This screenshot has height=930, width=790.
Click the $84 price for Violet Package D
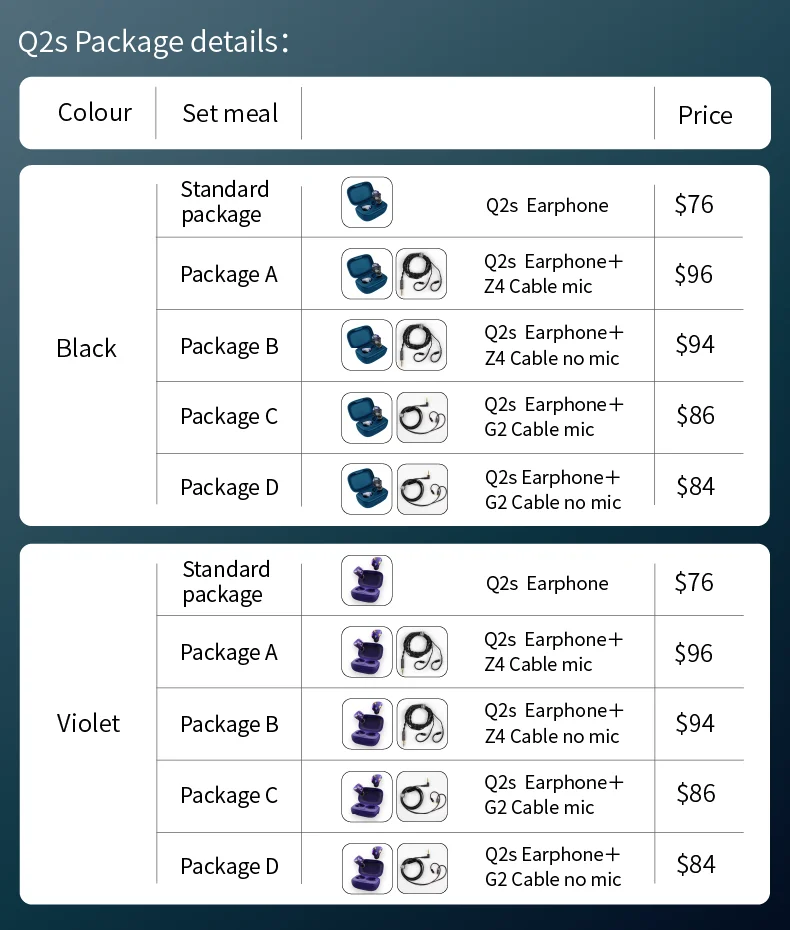[x=696, y=864]
